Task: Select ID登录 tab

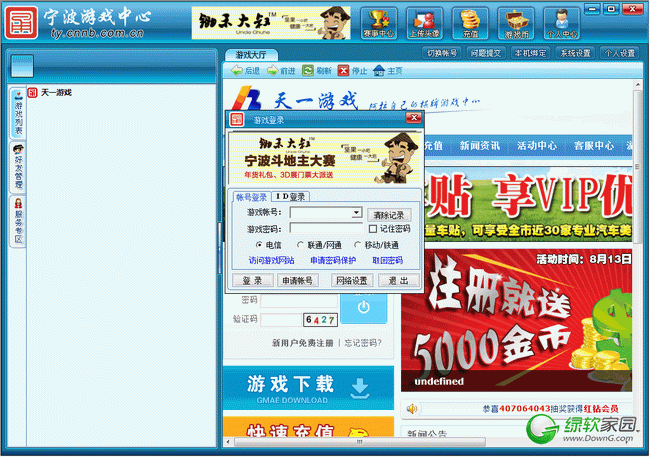Action: (x=290, y=197)
